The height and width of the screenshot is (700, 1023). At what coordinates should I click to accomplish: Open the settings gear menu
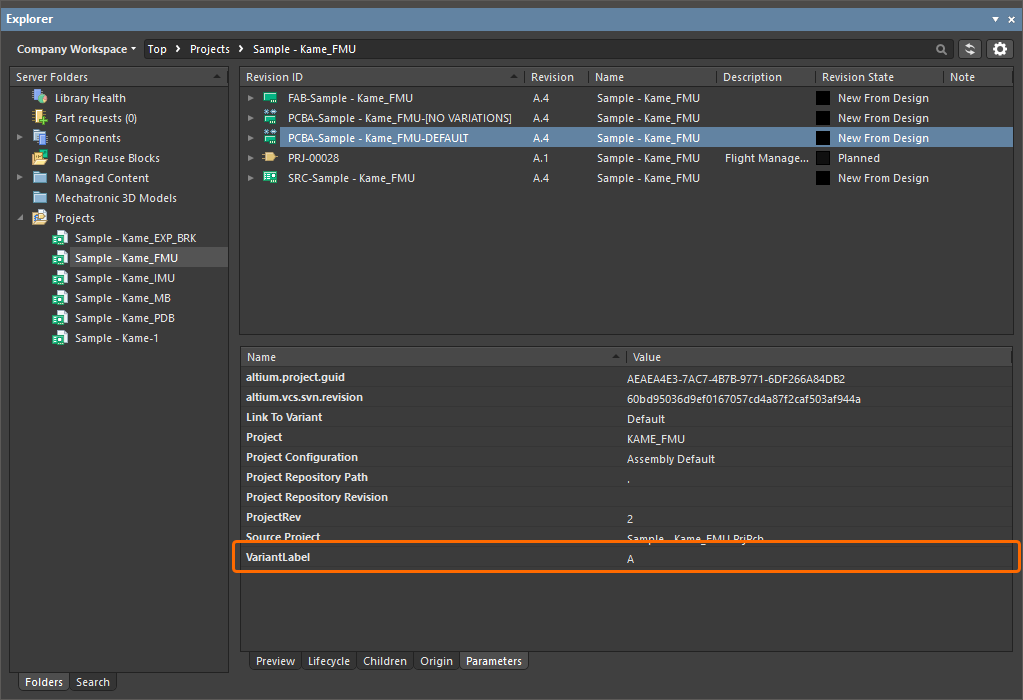click(x=999, y=49)
